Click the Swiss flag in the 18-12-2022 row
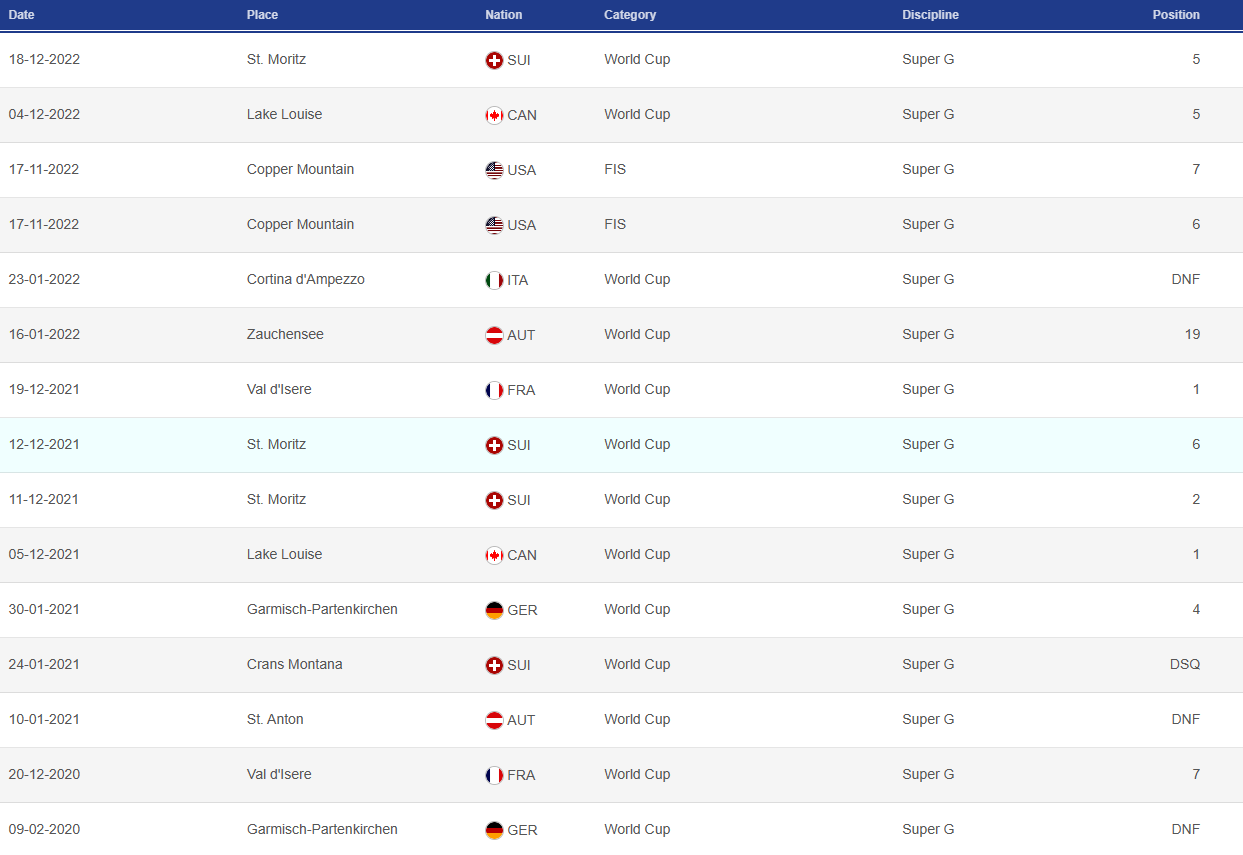The width and height of the screenshot is (1243, 855). pos(494,60)
